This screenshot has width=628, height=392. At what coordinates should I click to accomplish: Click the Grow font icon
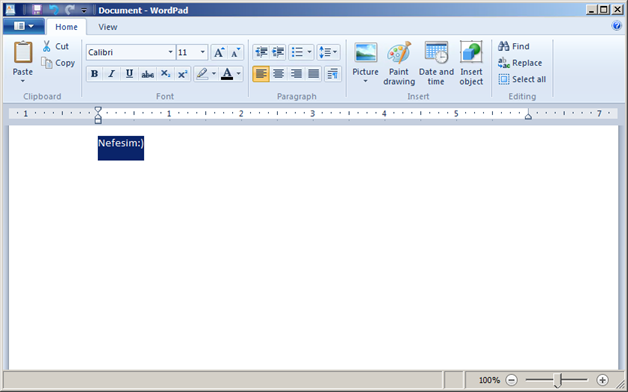point(219,52)
